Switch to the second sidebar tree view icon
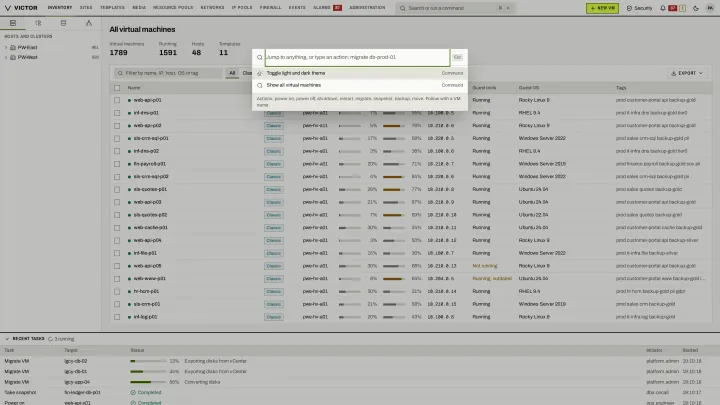The image size is (720, 405). (x=38, y=23)
